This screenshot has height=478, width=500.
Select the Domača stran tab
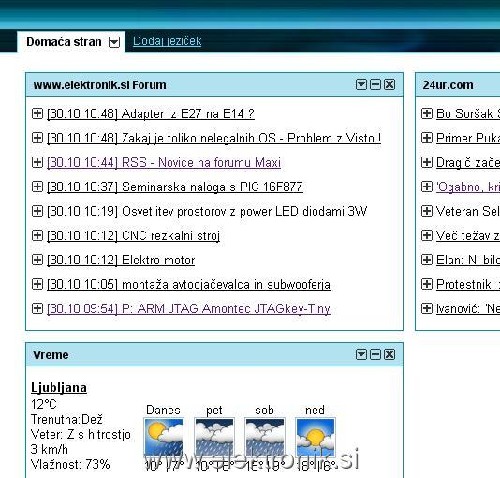(64, 42)
